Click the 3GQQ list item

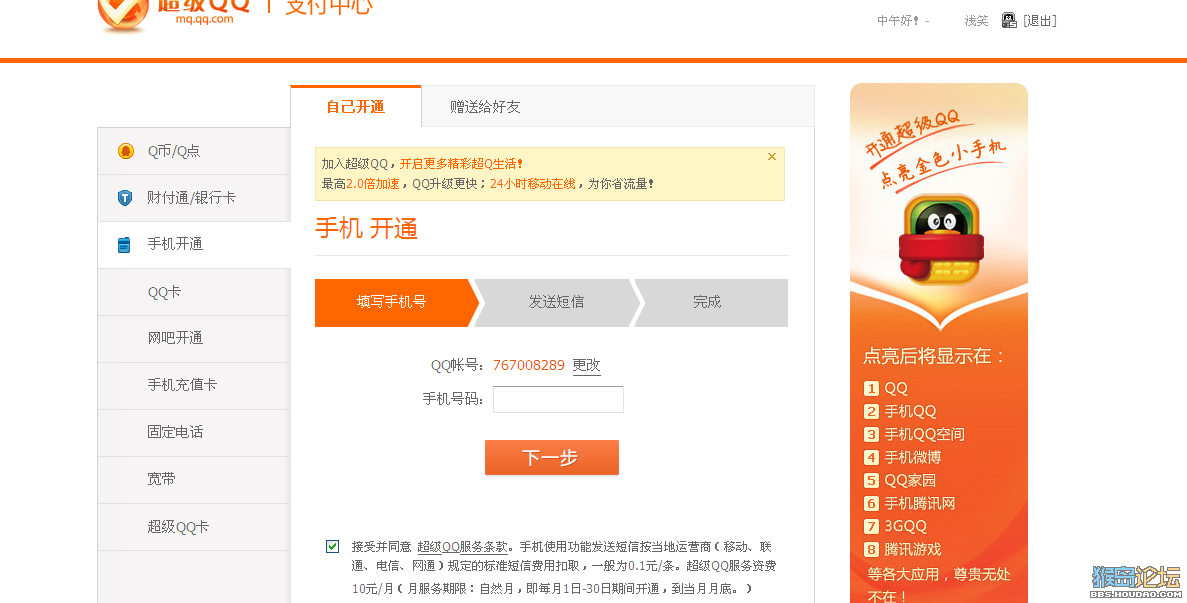tap(896, 526)
